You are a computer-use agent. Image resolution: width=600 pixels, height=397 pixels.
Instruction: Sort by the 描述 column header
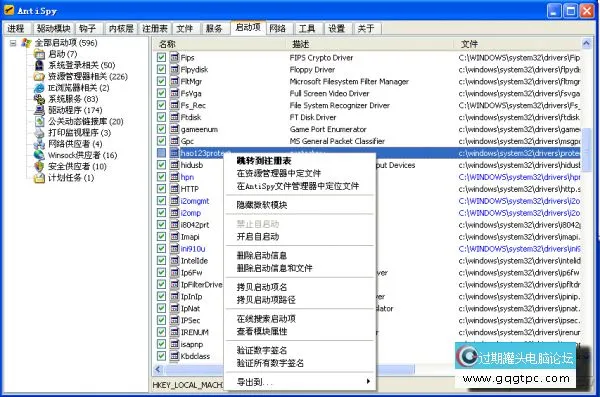pos(371,44)
